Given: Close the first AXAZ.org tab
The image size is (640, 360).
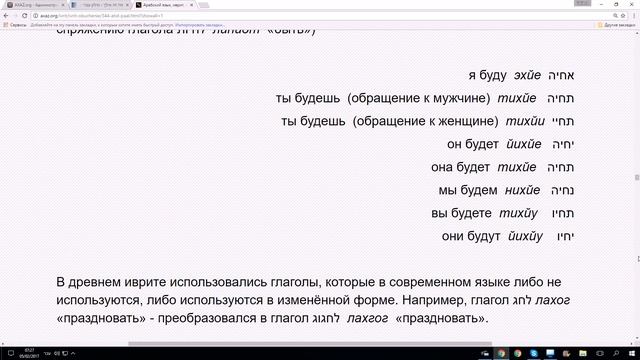Looking at the screenshot, I should (x=63, y=5).
